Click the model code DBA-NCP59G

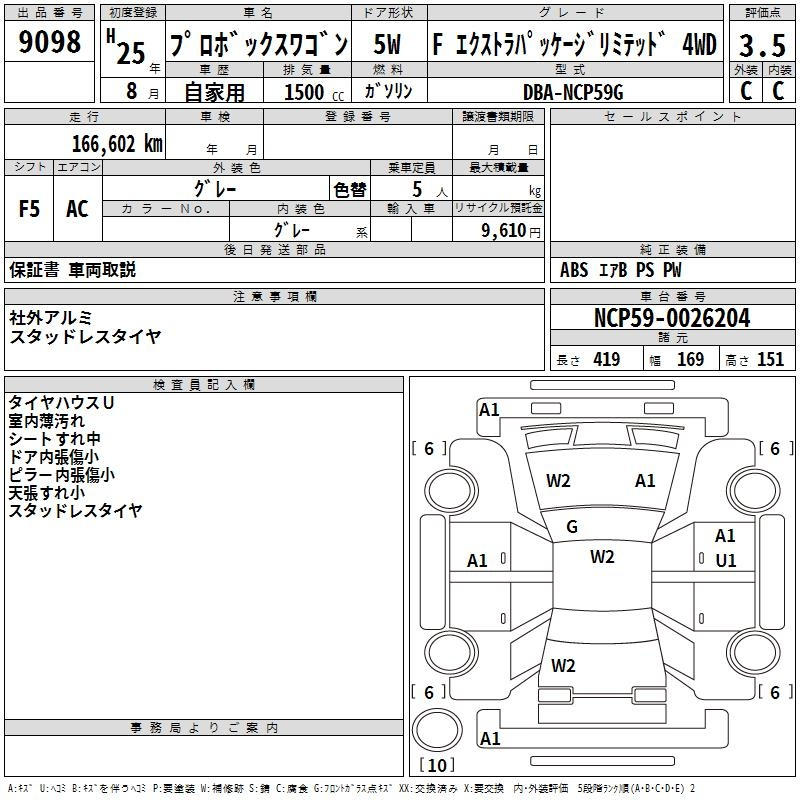click(x=572, y=91)
